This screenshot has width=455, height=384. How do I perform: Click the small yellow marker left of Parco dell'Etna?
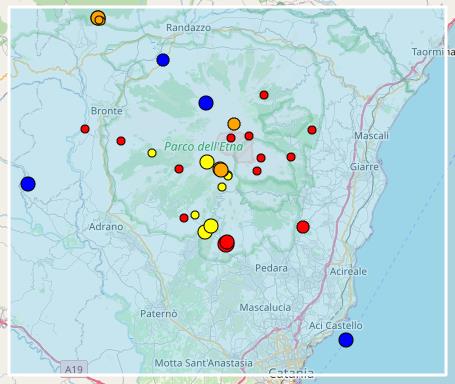pyautogui.click(x=152, y=153)
